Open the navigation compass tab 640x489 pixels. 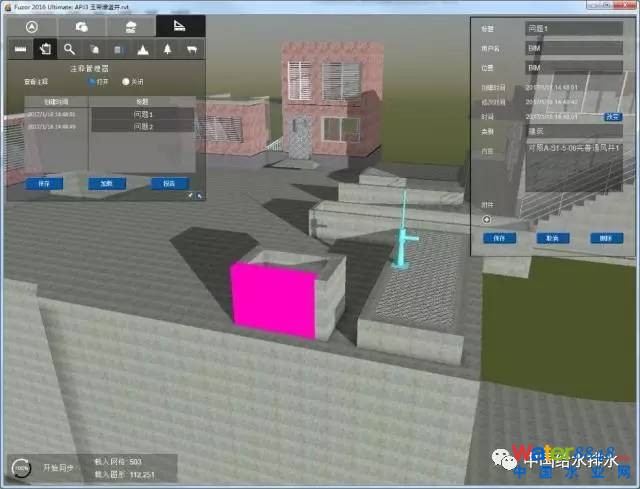(x=31, y=25)
